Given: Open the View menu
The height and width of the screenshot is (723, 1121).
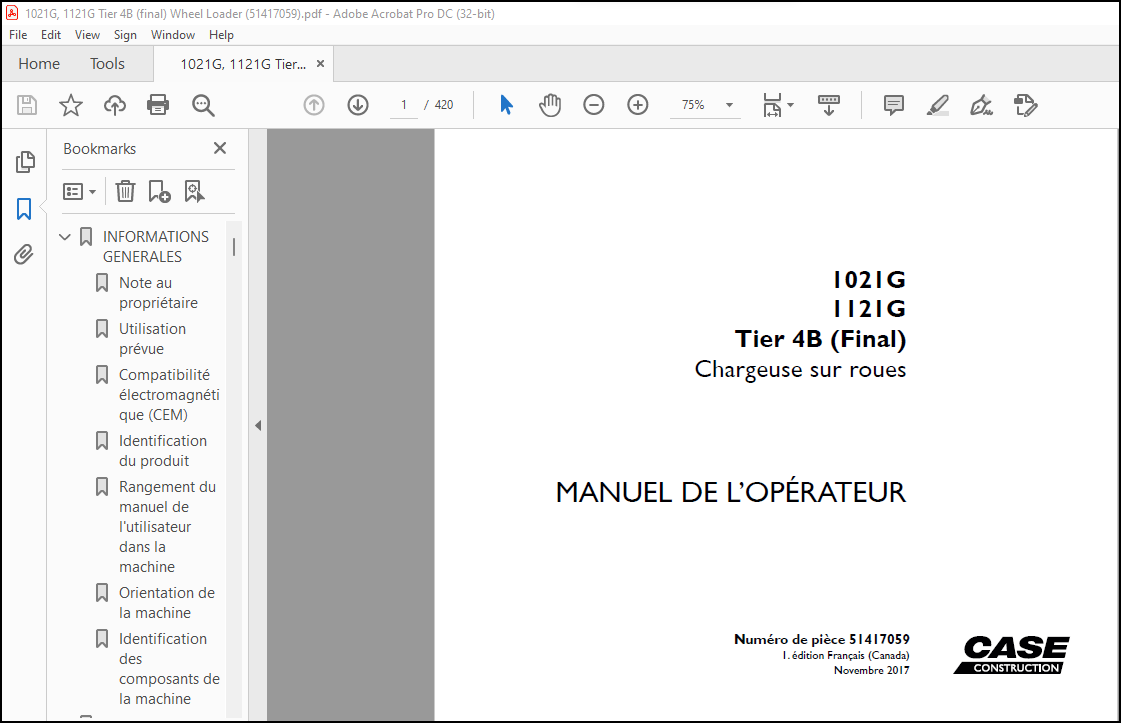Looking at the screenshot, I should tap(87, 34).
